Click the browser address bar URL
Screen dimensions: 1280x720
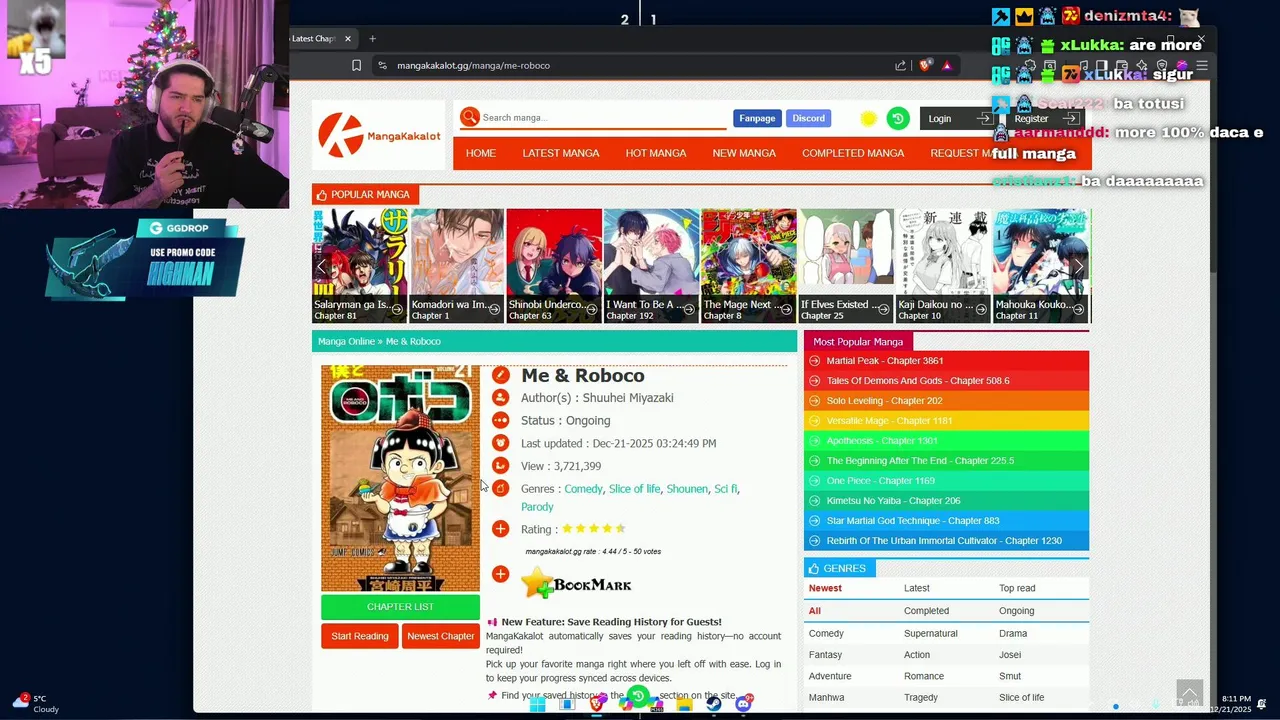473,65
